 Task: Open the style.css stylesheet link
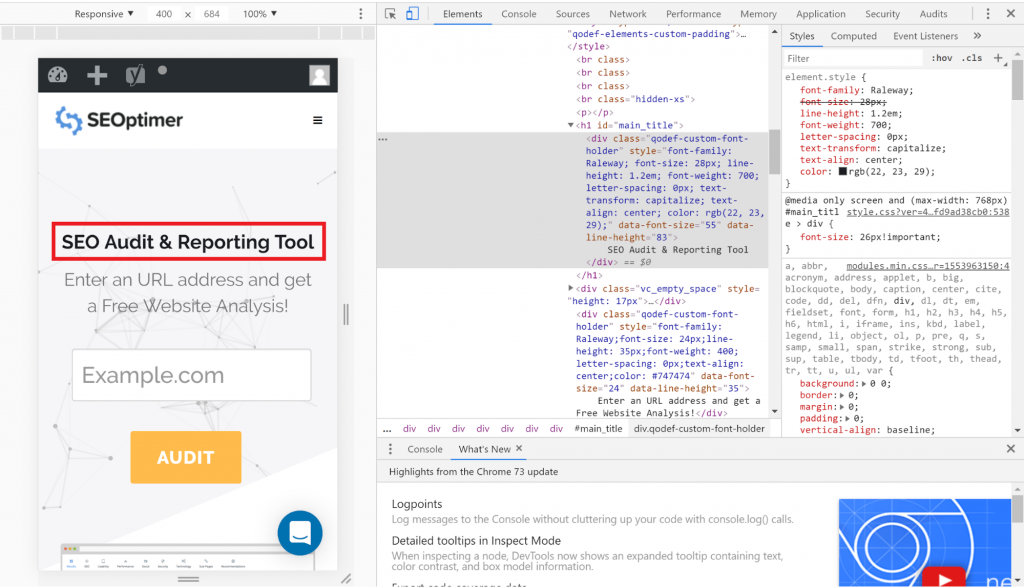tap(928, 213)
